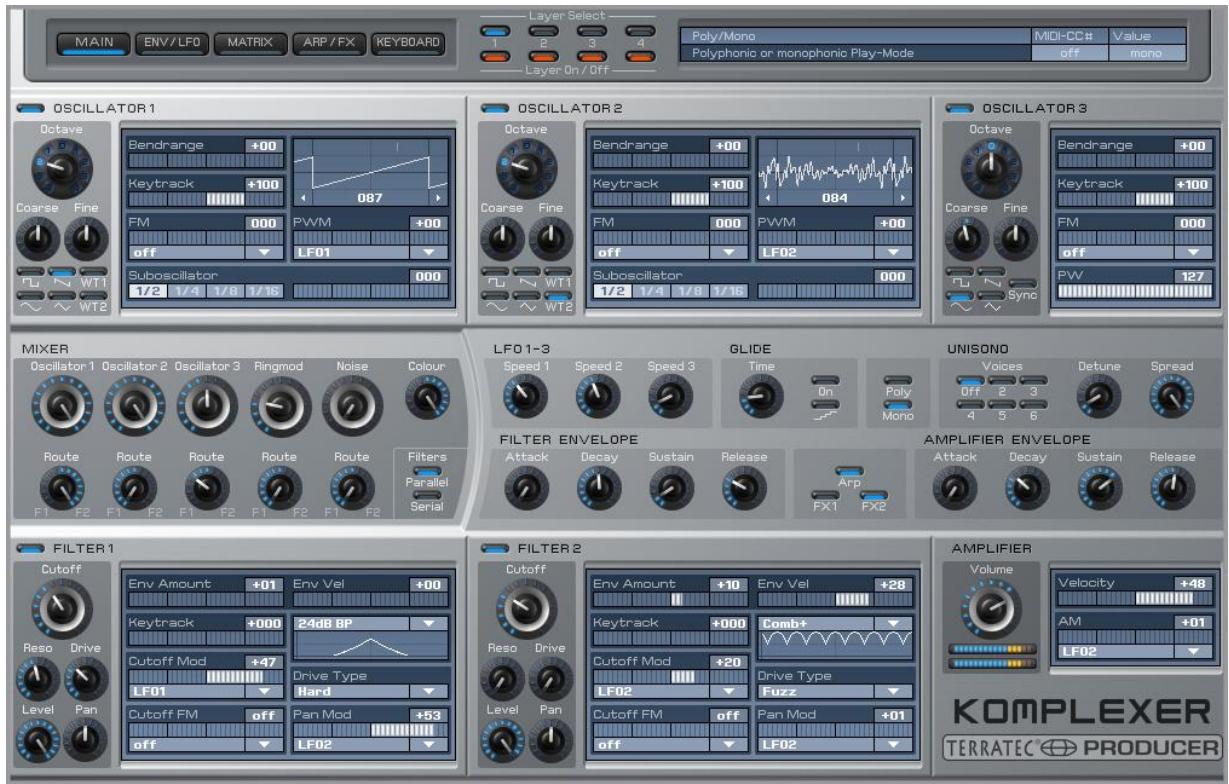The image size is (1229, 784).
Task: Select WT2 wavetable for Oscillator 2
Action: point(558,297)
